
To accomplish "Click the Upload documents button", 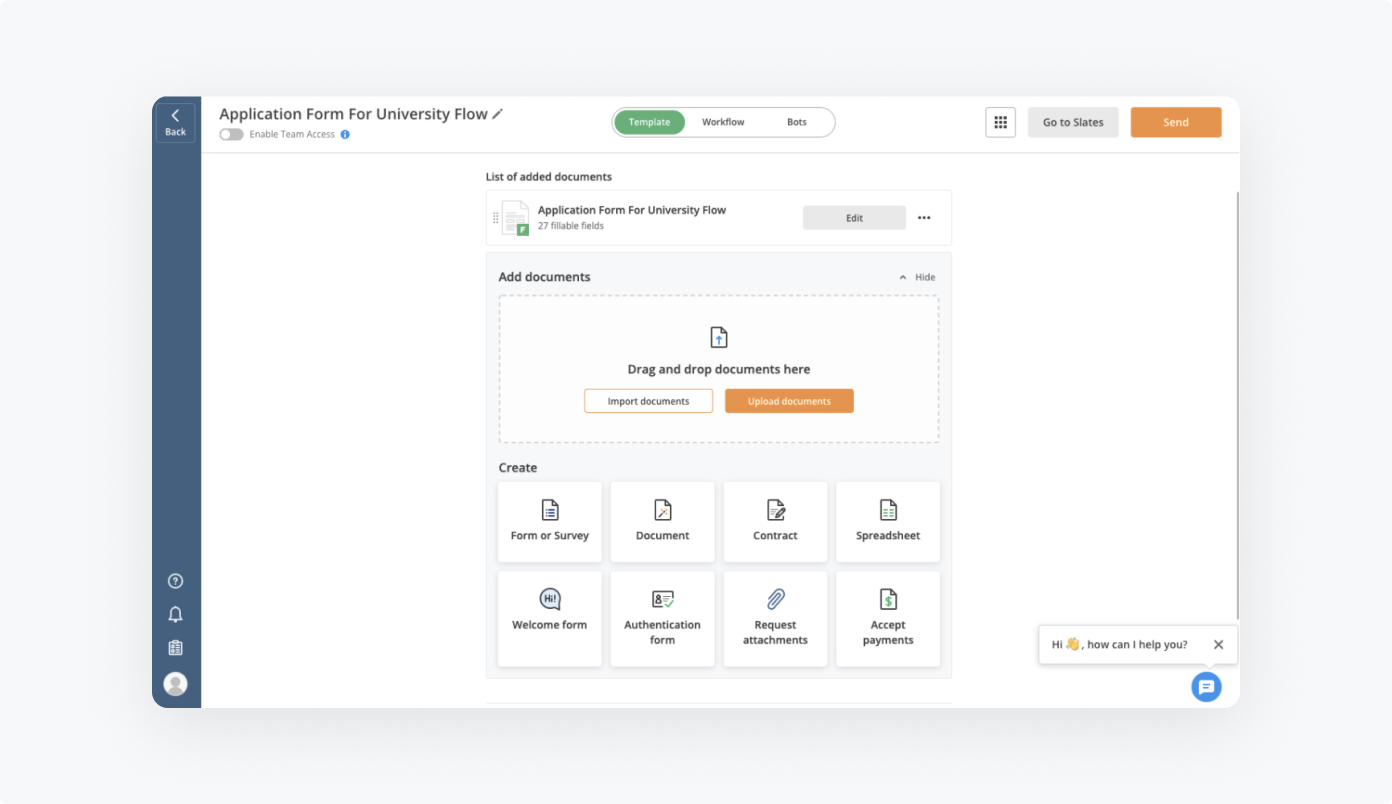I will (789, 401).
